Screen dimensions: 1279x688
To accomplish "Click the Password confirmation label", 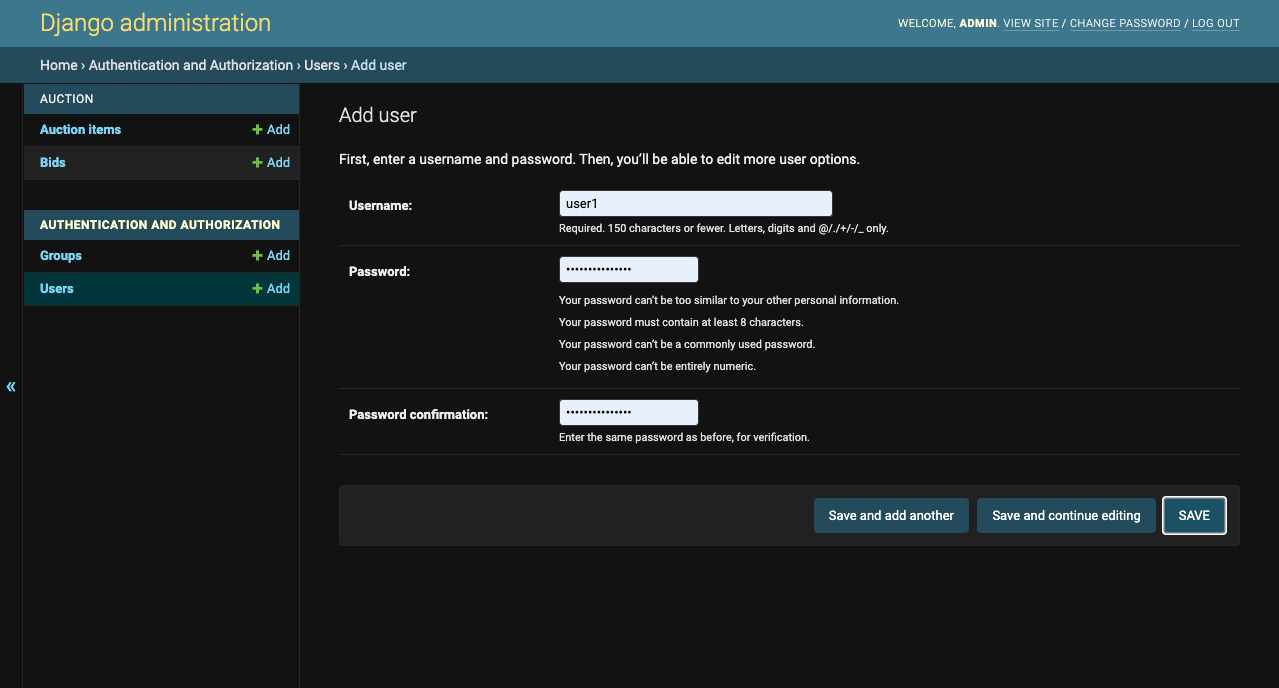I will point(418,414).
